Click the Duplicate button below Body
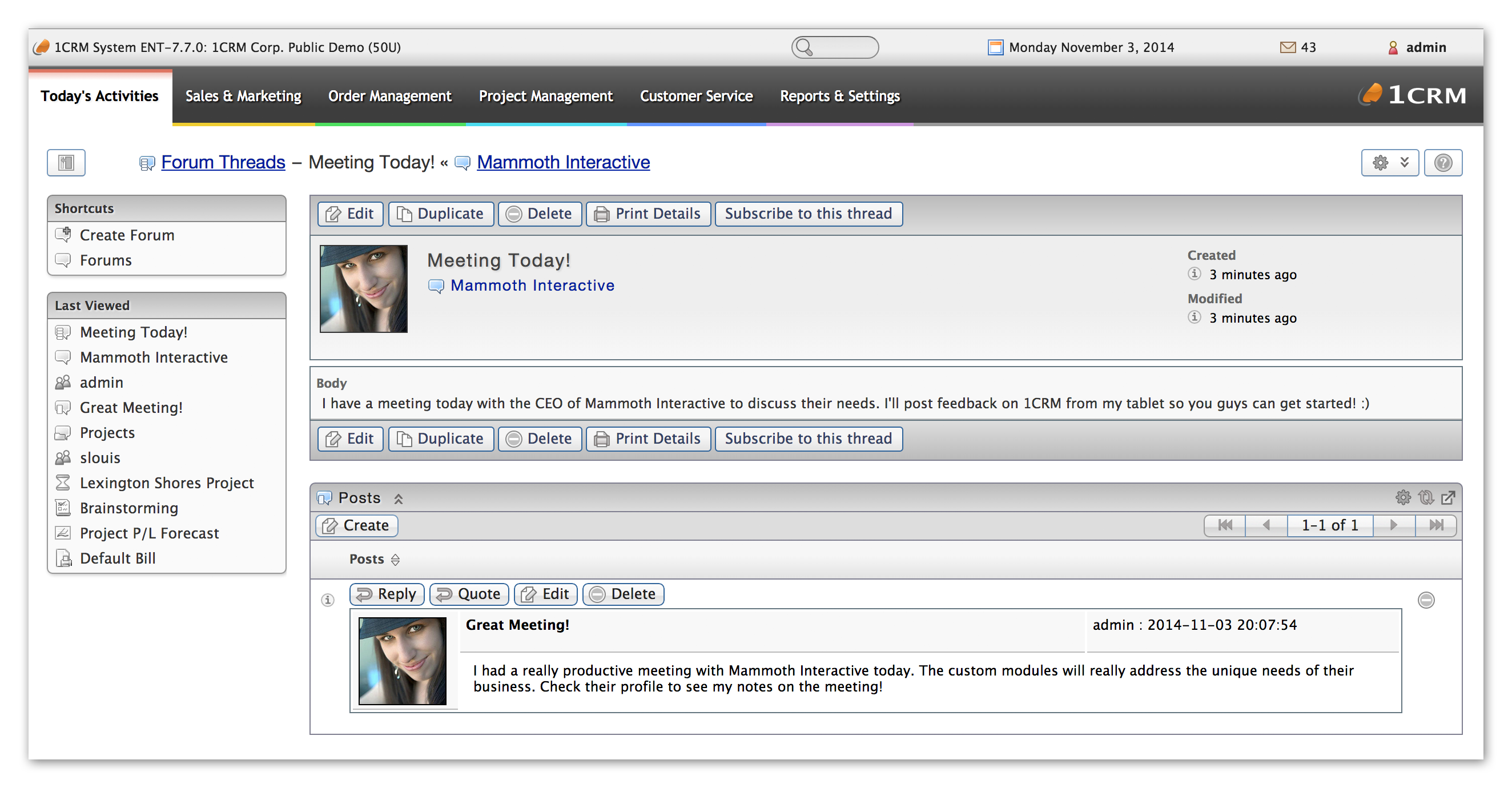 [440, 439]
